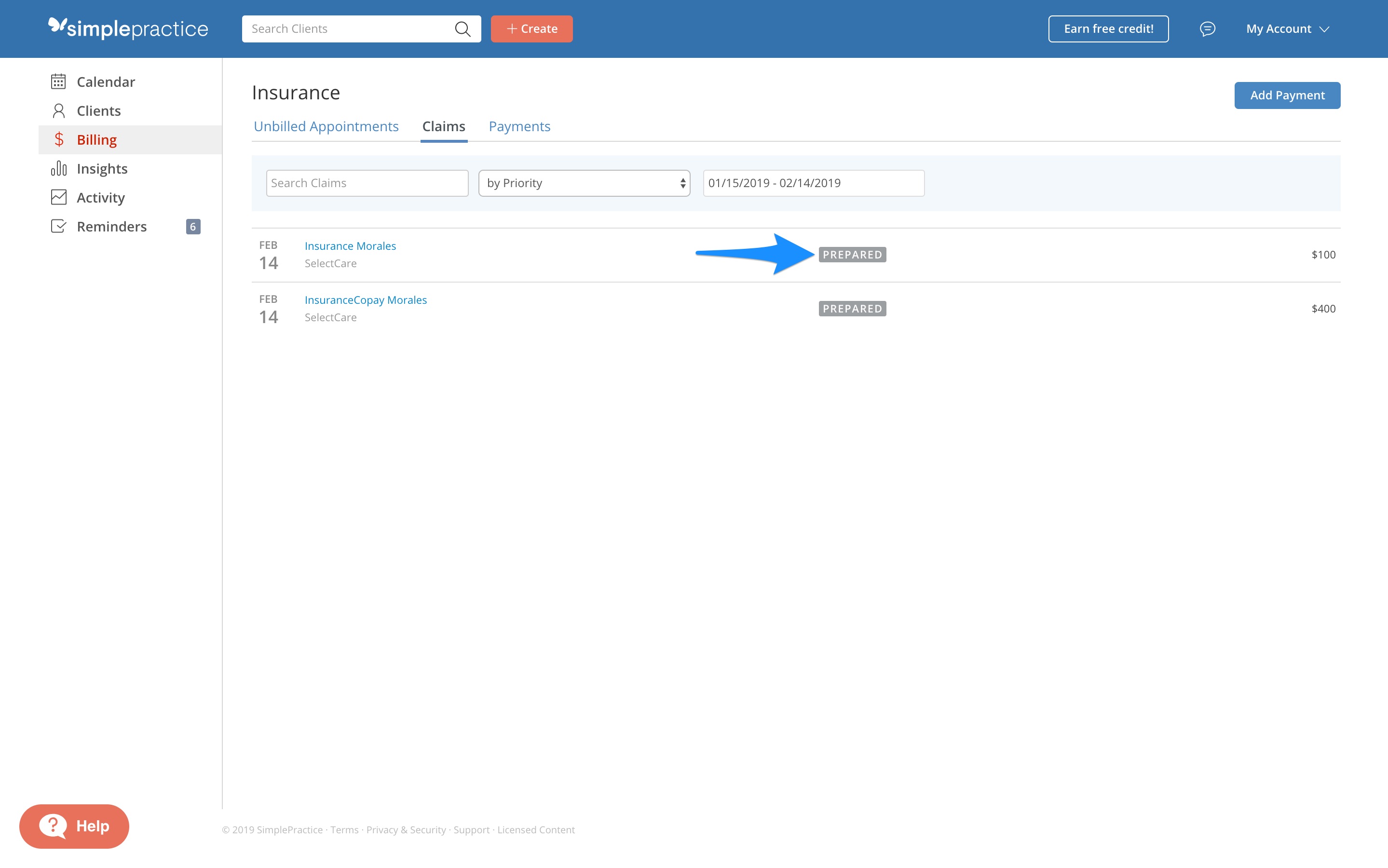Click the SimplePractice logo
Viewport: 1388px width, 868px height.
click(127, 28)
